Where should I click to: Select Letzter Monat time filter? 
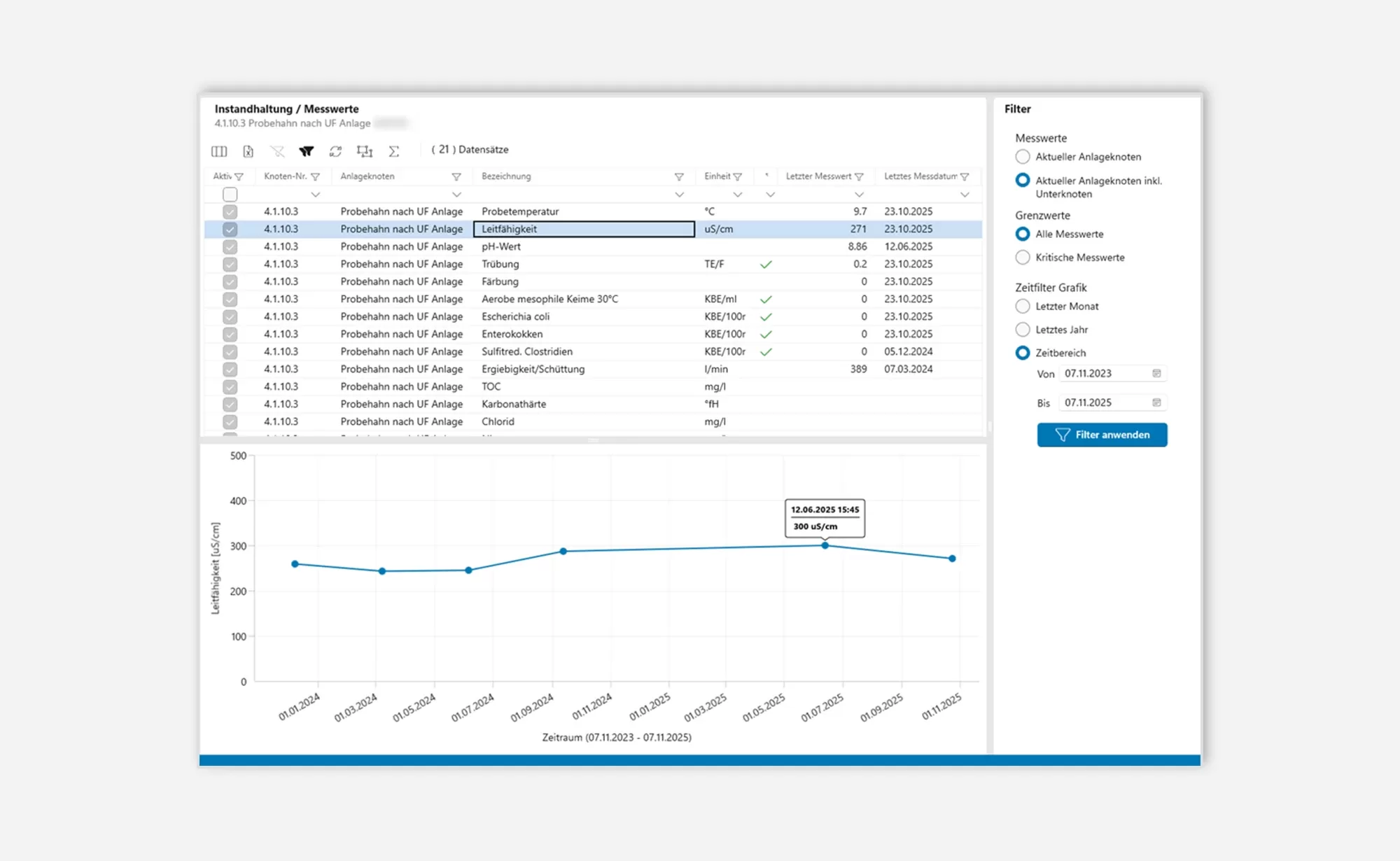pos(1023,307)
